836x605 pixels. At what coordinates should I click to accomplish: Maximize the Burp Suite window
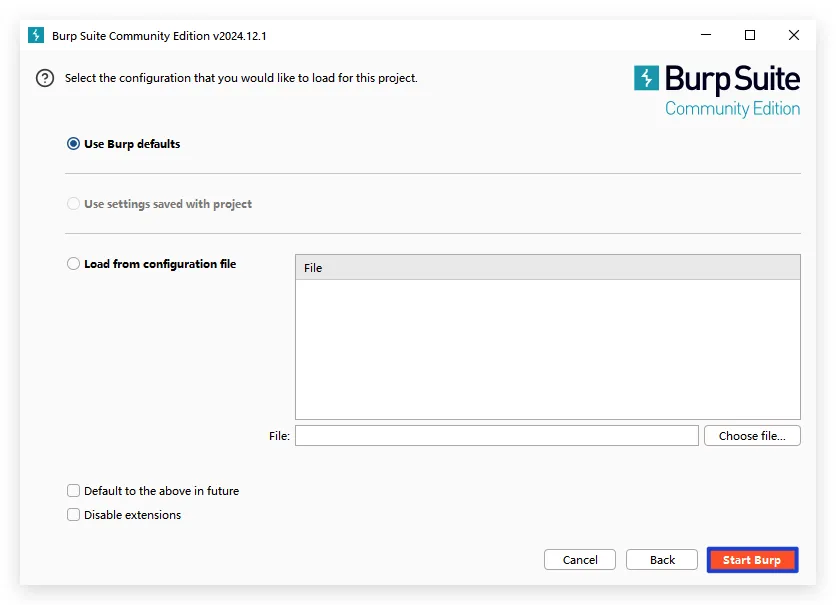pos(750,35)
